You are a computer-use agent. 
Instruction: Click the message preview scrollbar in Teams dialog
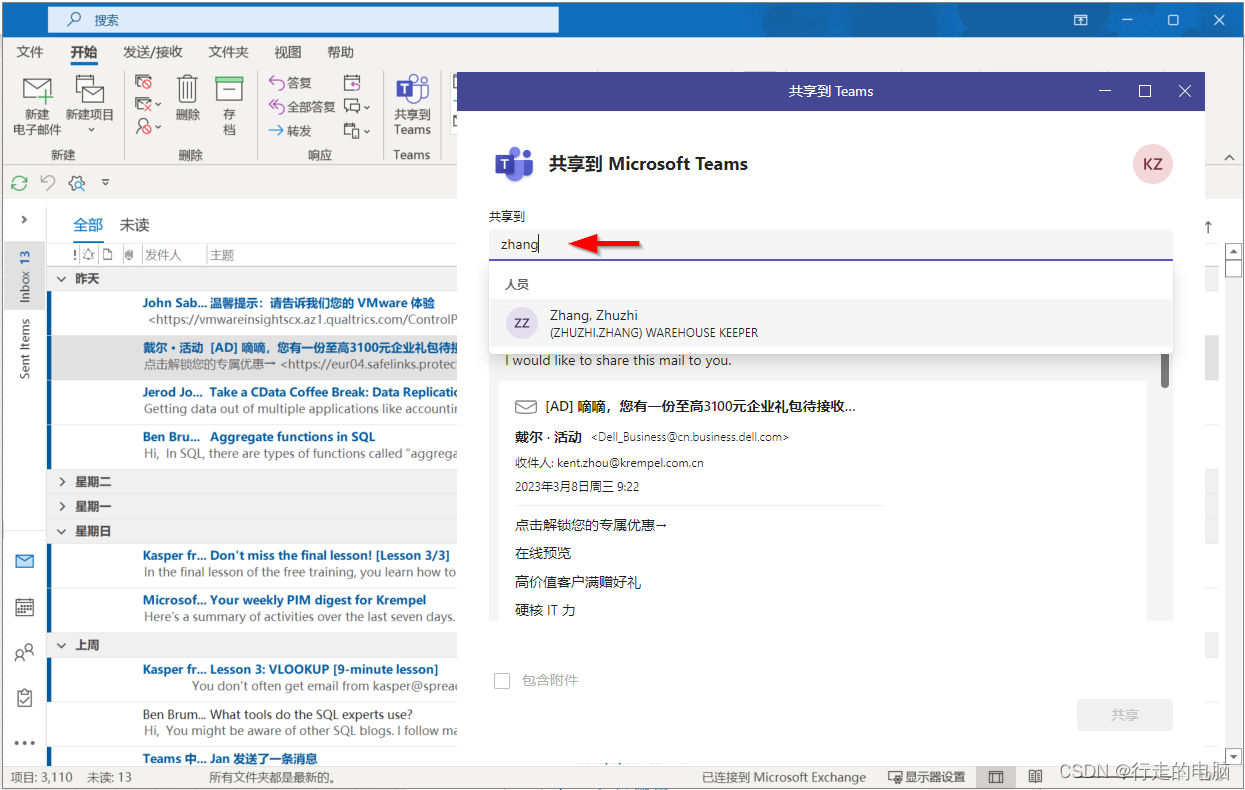(x=1165, y=369)
